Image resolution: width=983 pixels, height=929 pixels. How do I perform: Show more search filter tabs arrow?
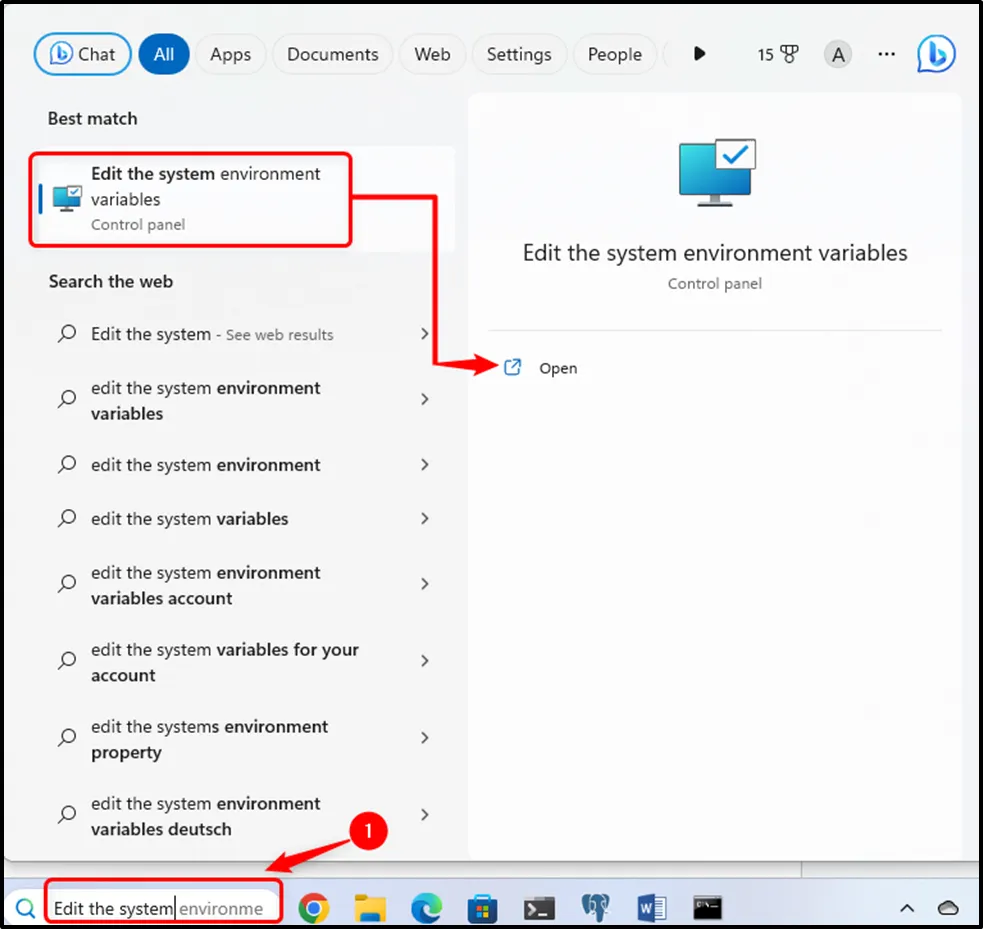pyautogui.click(x=699, y=54)
